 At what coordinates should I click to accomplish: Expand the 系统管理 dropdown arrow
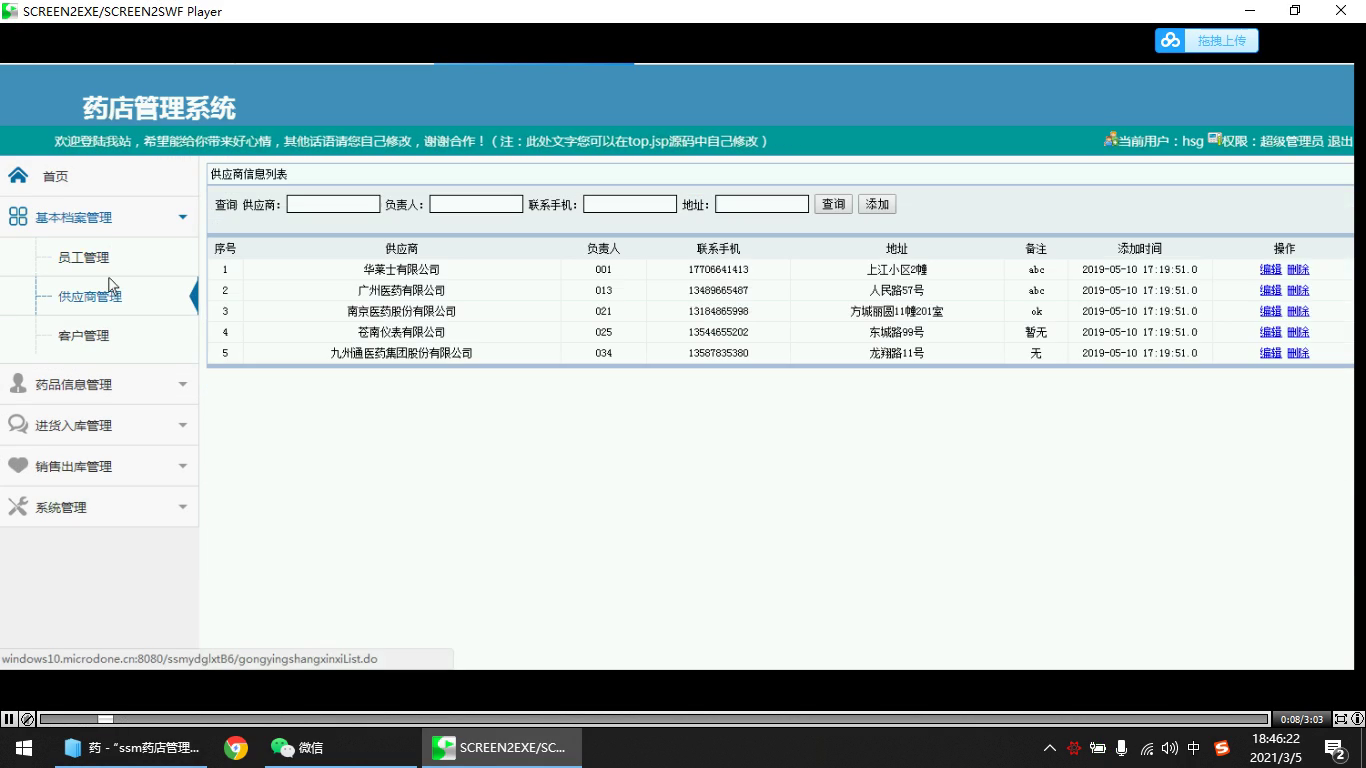pos(182,507)
